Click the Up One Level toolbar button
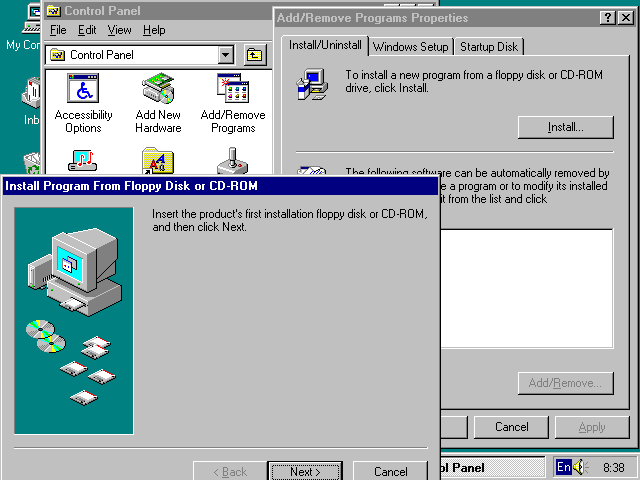This screenshot has width=640, height=480. [256, 55]
